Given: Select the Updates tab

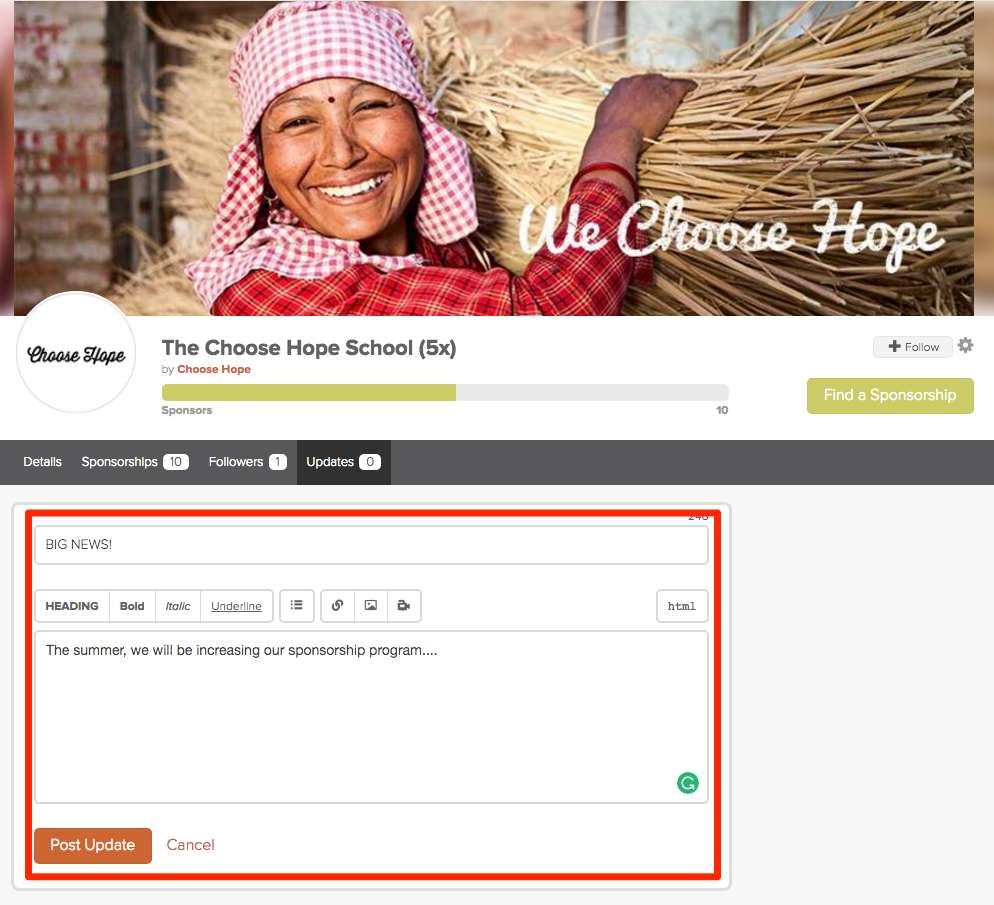Looking at the screenshot, I should point(344,462).
